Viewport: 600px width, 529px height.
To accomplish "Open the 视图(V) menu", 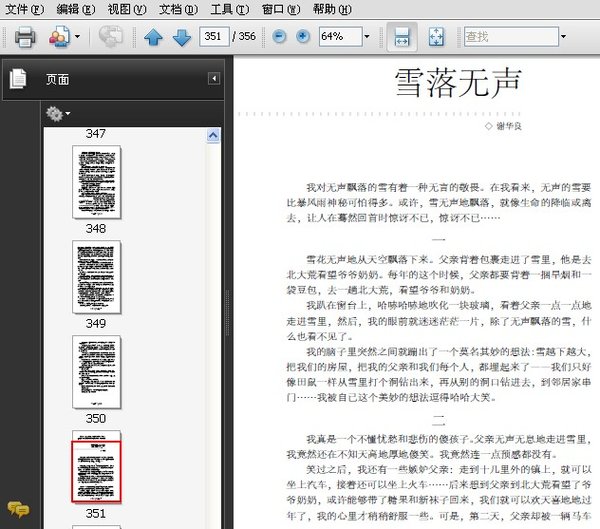I will click(x=127, y=9).
